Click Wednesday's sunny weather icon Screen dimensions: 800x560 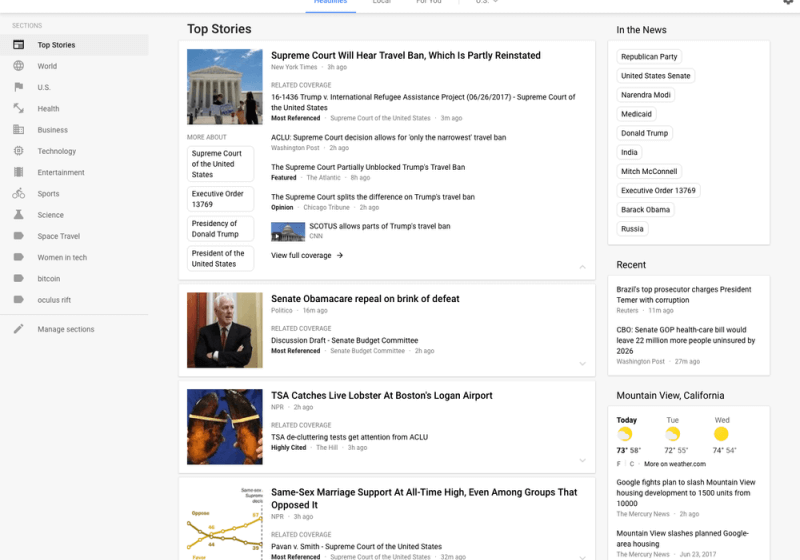tap(721, 434)
